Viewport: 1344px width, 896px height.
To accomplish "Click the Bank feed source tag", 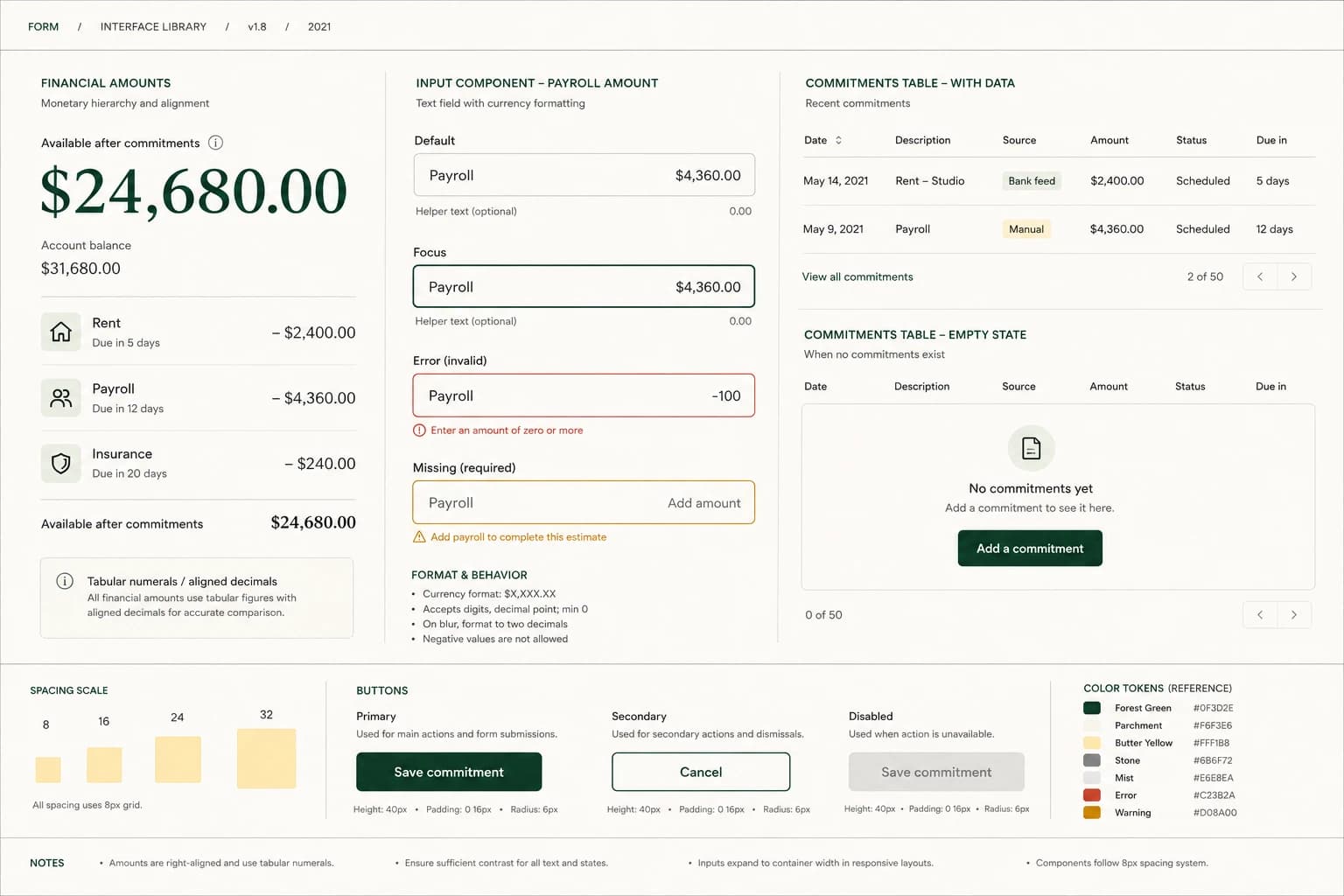I will pos(1032,181).
